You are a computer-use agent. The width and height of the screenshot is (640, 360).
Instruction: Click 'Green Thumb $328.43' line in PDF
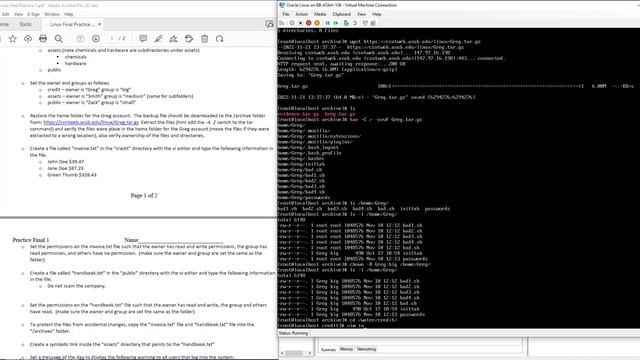(x=72, y=175)
